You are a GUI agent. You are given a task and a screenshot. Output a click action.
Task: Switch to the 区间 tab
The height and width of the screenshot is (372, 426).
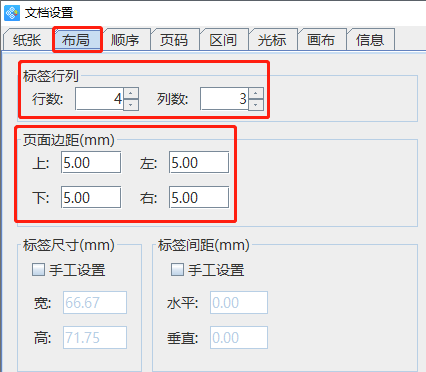pos(223,40)
